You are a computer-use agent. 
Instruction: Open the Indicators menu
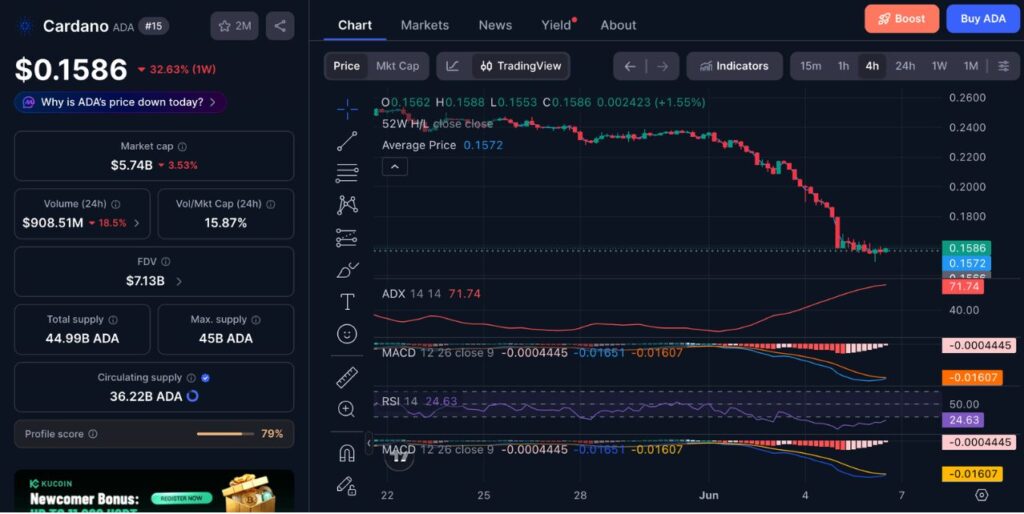coord(734,66)
